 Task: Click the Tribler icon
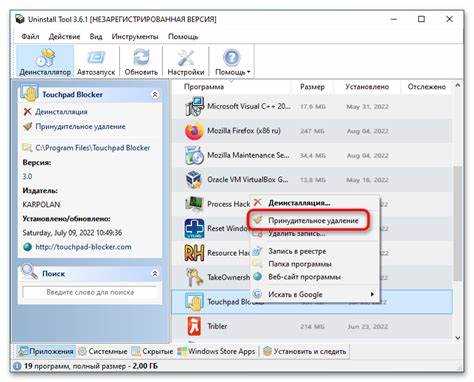tap(194, 326)
